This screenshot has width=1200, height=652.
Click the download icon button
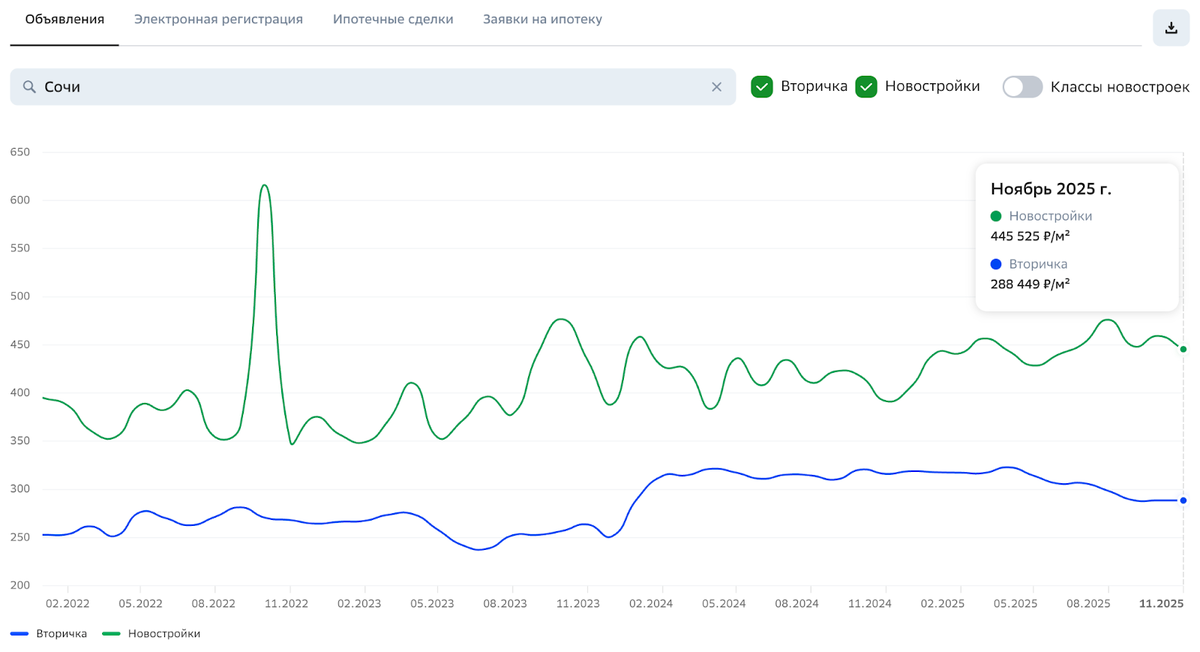click(1171, 28)
